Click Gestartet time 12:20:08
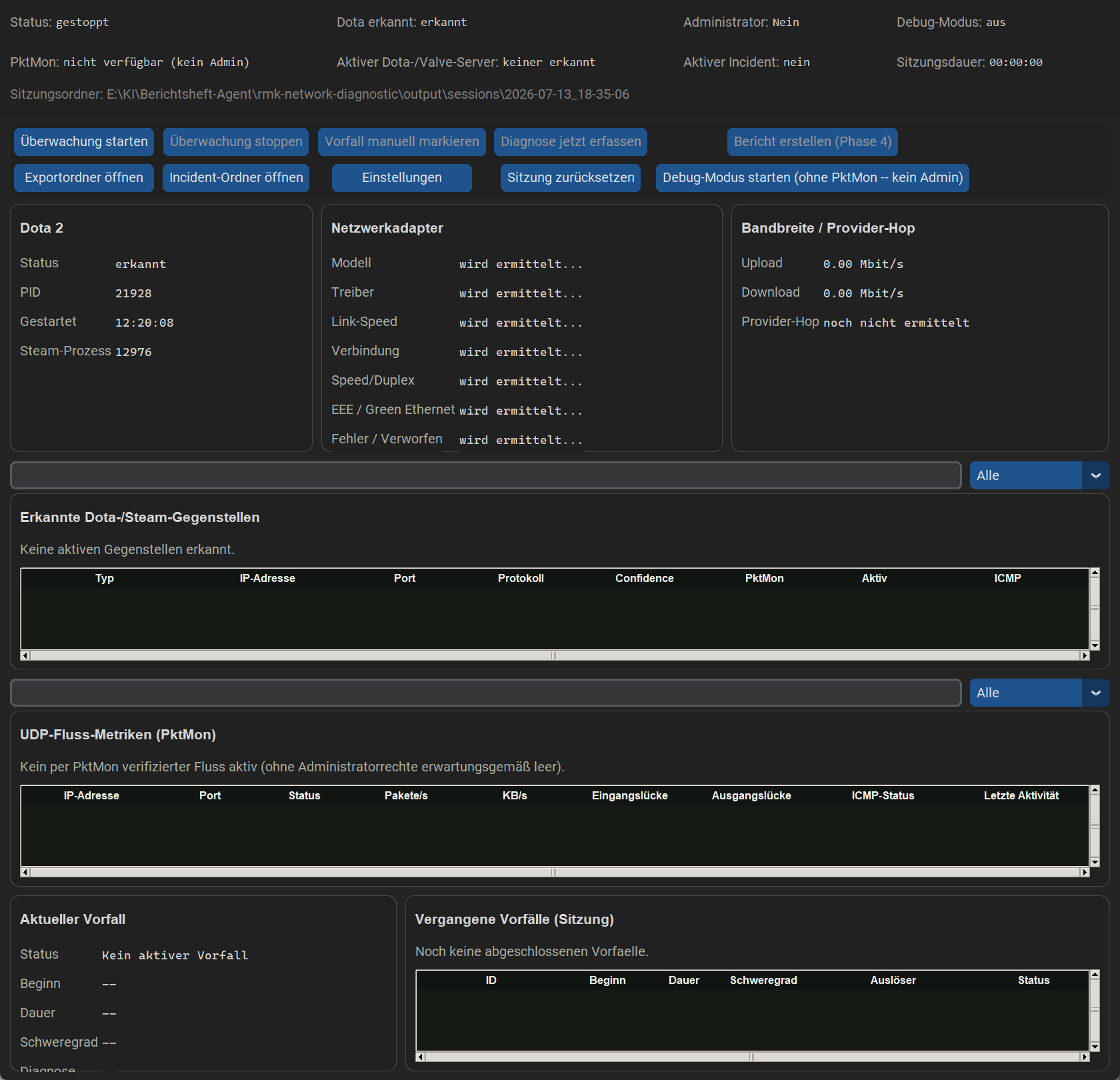 tap(144, 323)
